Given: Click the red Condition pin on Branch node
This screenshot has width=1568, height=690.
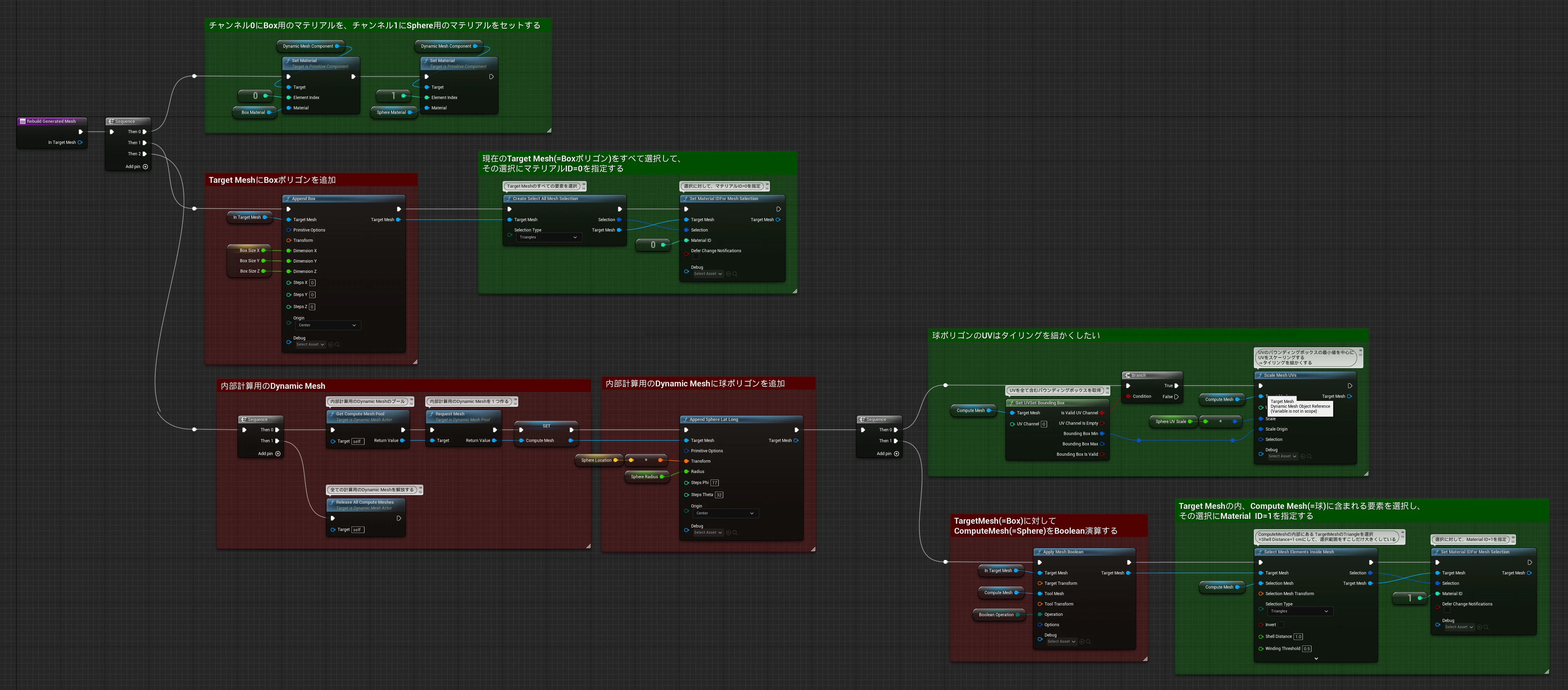Looking at the screenshot, I should coord(1128,397).
